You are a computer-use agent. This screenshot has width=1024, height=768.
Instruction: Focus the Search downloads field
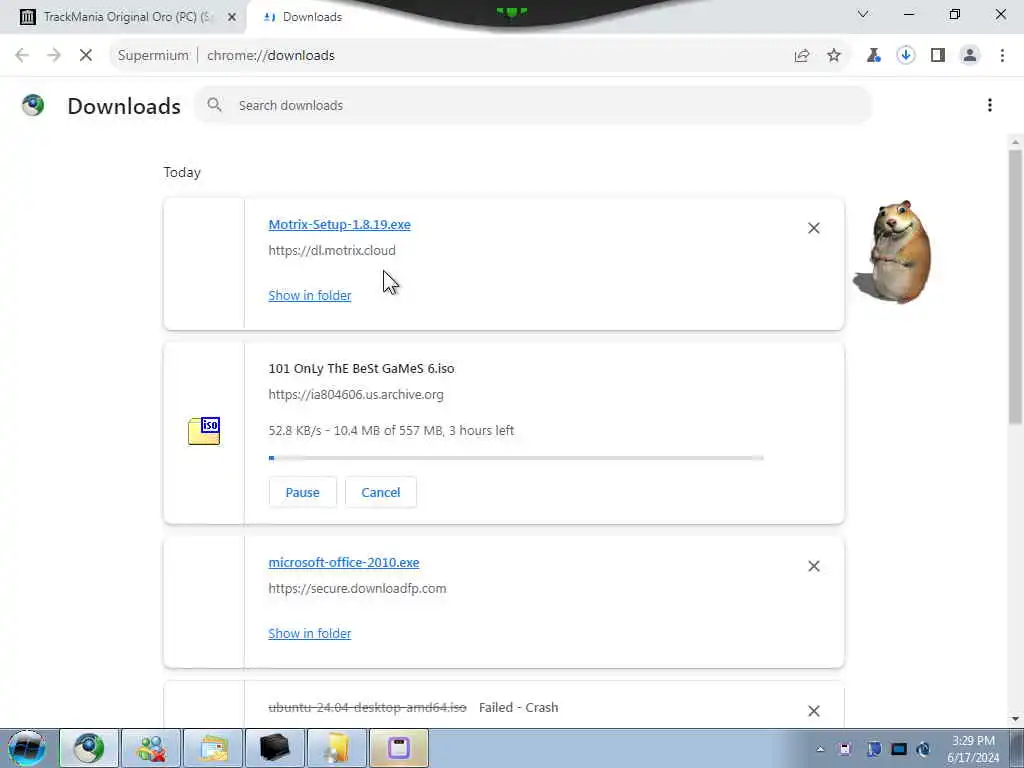tap(533, 105)
